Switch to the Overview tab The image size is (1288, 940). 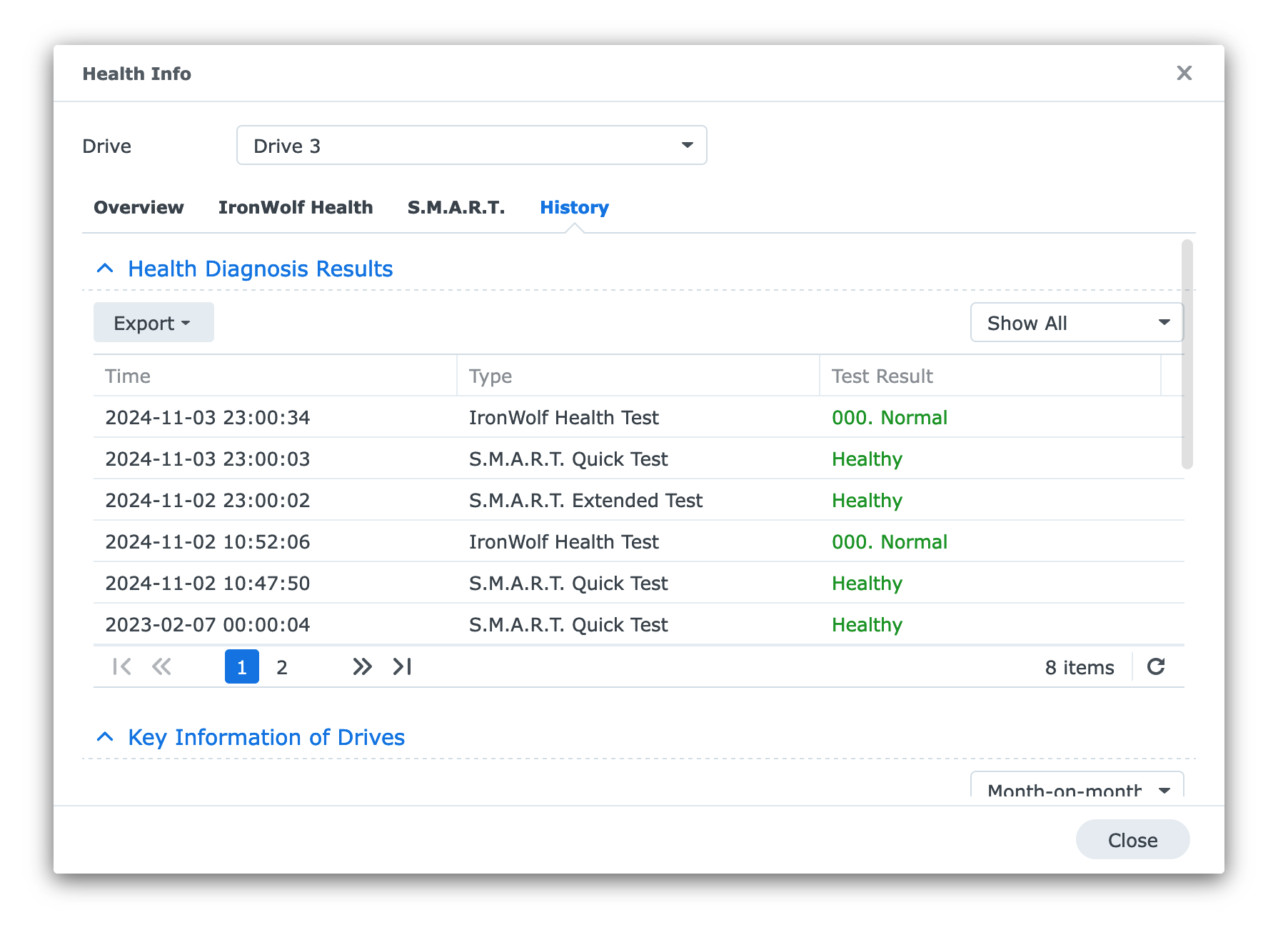coord(139,207)
